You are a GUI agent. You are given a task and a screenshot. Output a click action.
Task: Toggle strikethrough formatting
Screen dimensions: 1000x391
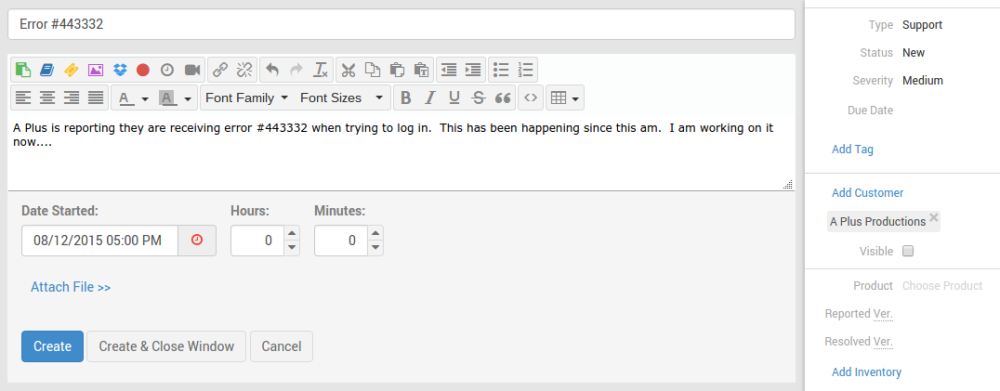click(478, 98)
